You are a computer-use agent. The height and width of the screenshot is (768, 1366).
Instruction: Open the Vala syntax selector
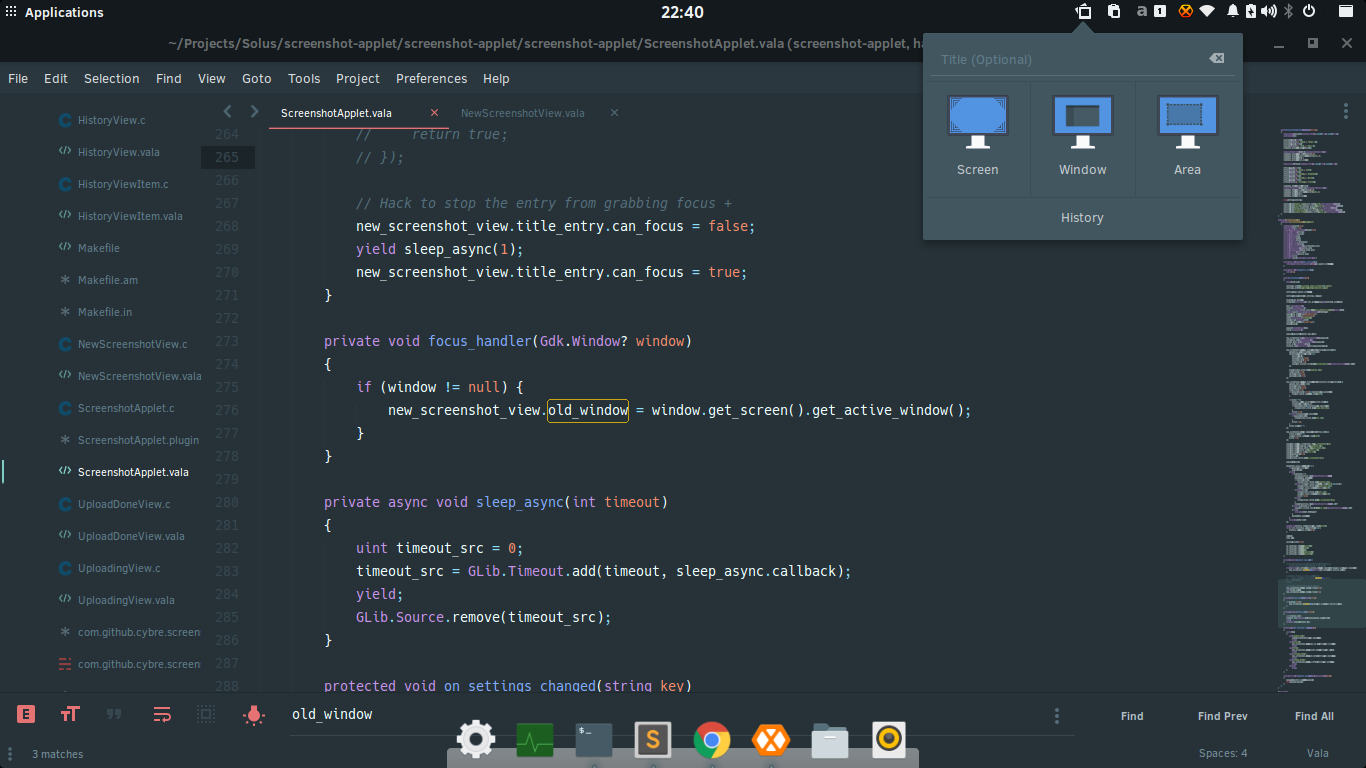point(1317,754)
